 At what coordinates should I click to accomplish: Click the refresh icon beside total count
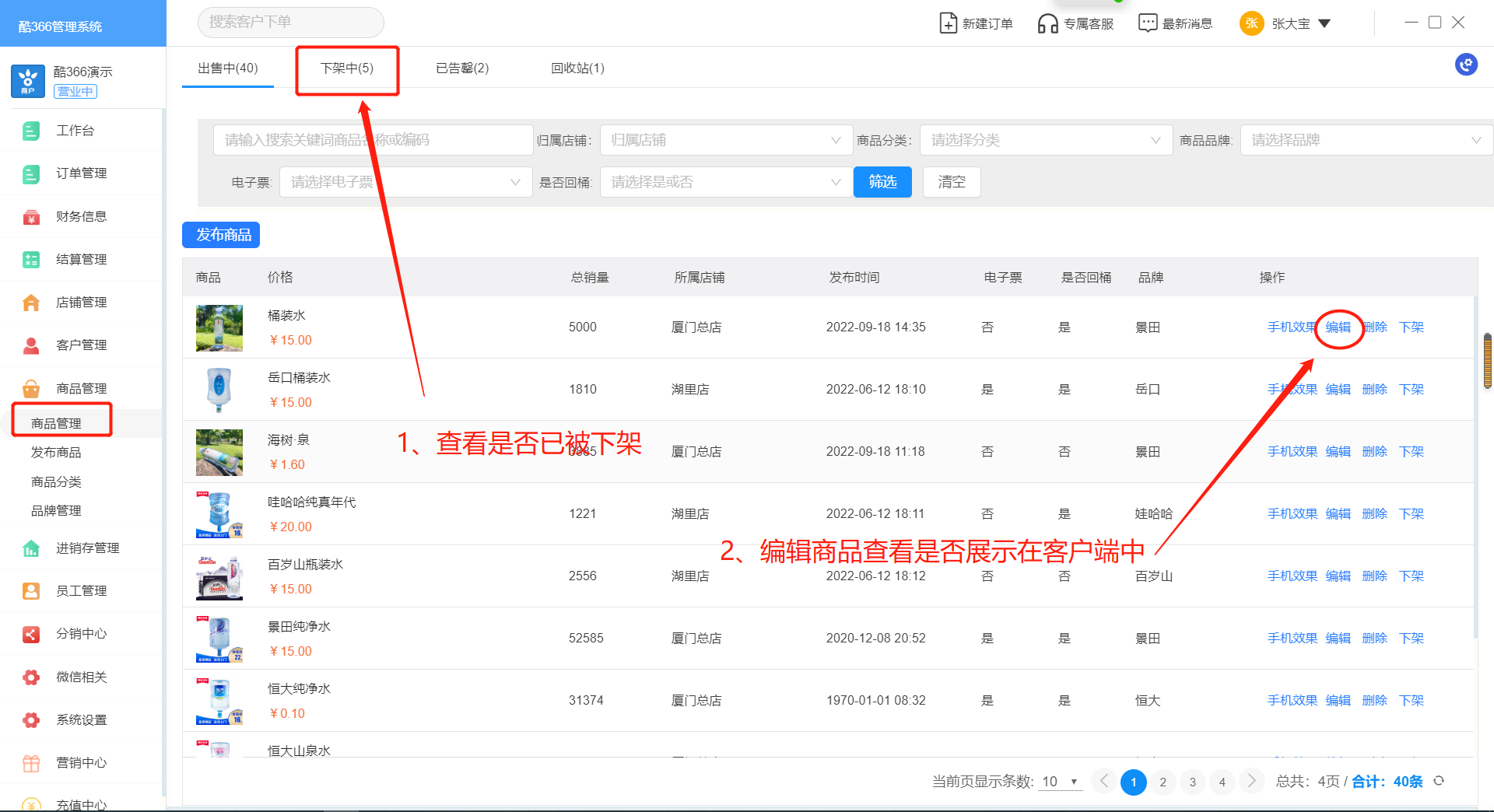(x=1439, y=781)
